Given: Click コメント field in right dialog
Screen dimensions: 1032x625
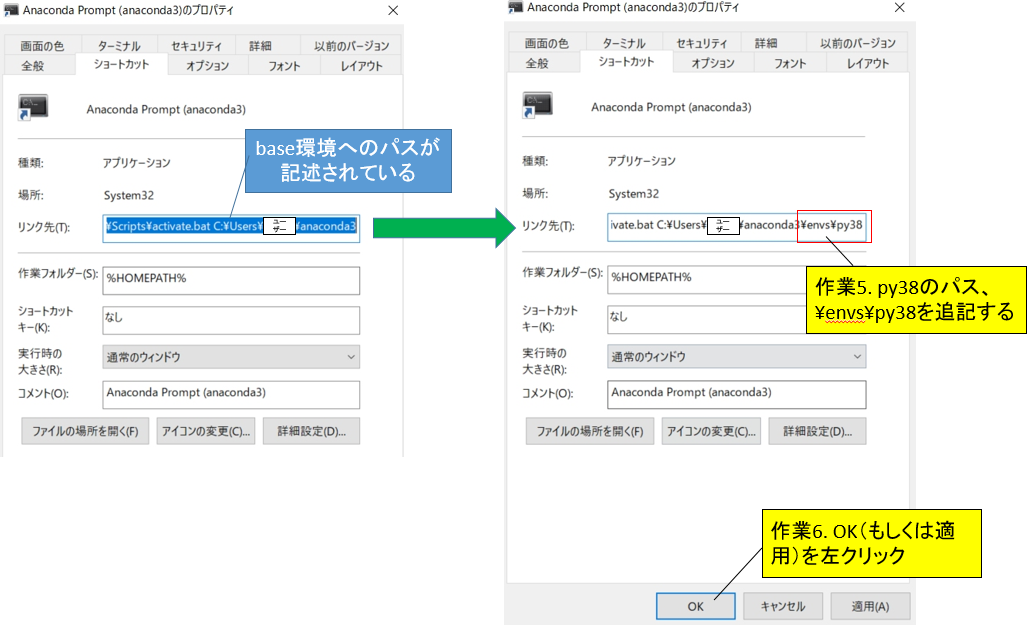Looking at the screenshot, I should [736, 394].
